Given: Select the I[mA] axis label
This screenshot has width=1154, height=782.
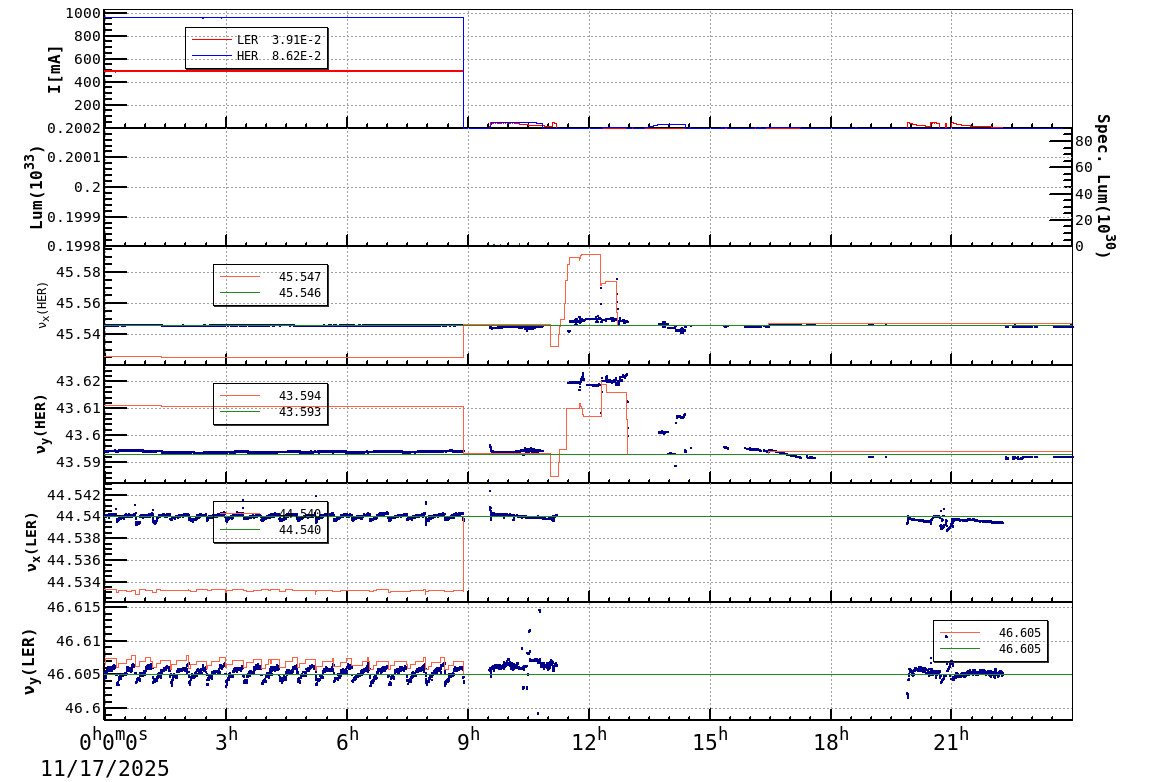Looking at the screenshot, I should tap(55, 70).
